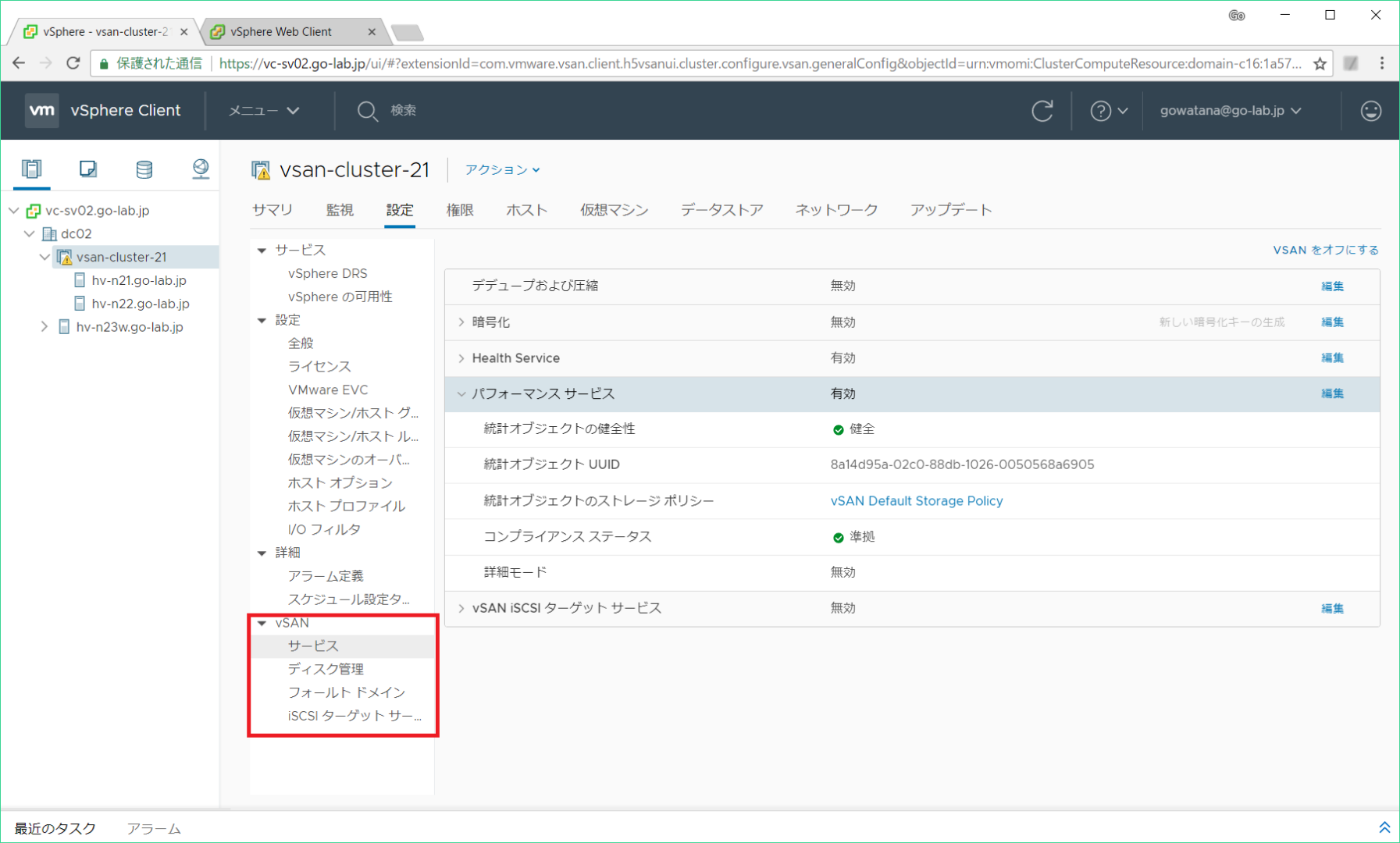Click the browser address bar URL
The width and height of the screenshot is (1400, 843).
760,64
